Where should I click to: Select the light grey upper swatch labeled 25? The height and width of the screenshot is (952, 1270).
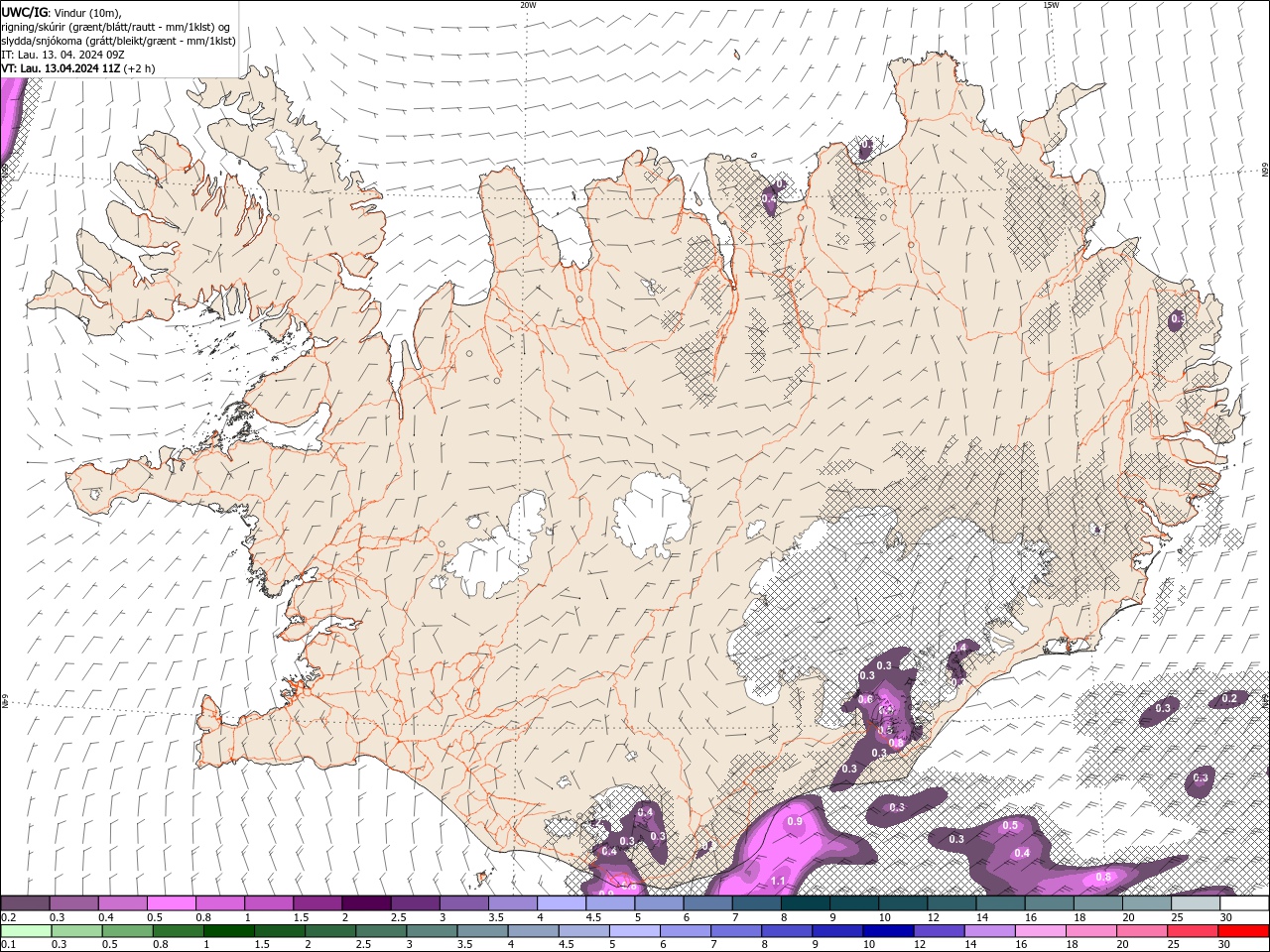click(x=1195, y=903)
